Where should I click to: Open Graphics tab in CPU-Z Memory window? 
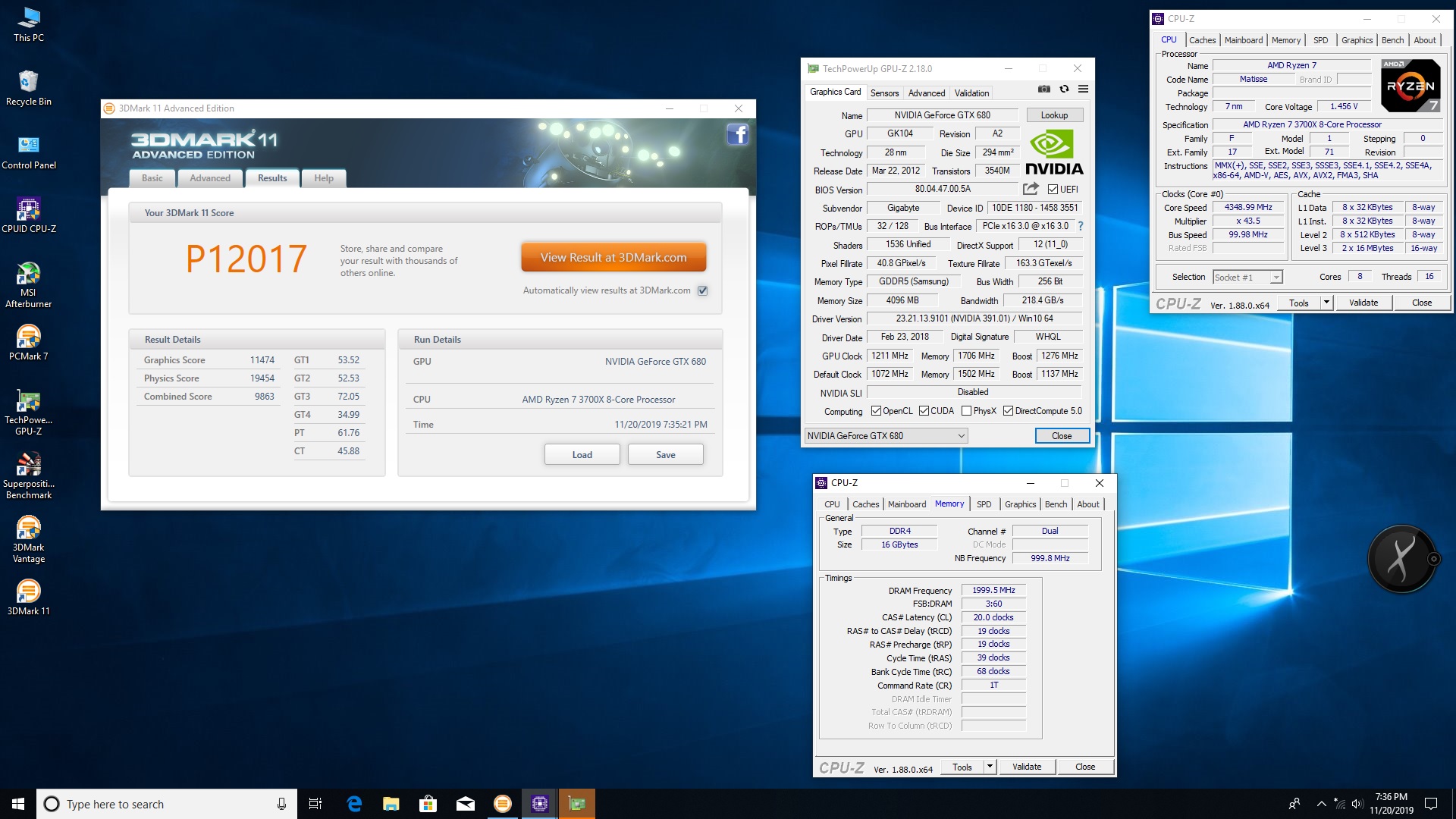click(x=1020, y=504)
